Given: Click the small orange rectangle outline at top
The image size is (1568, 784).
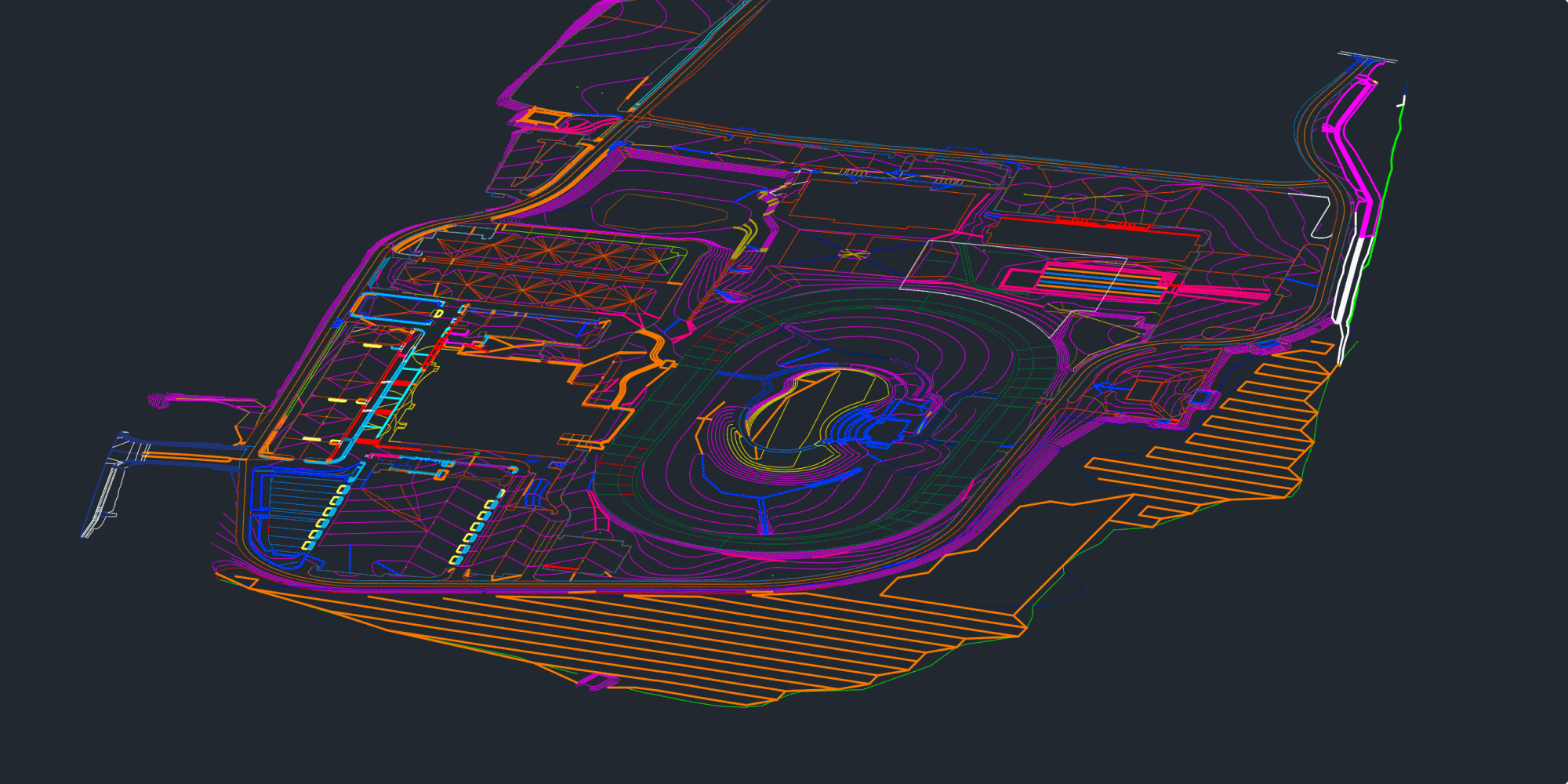Looking at the screenshot, I should (x=541, y=118).
